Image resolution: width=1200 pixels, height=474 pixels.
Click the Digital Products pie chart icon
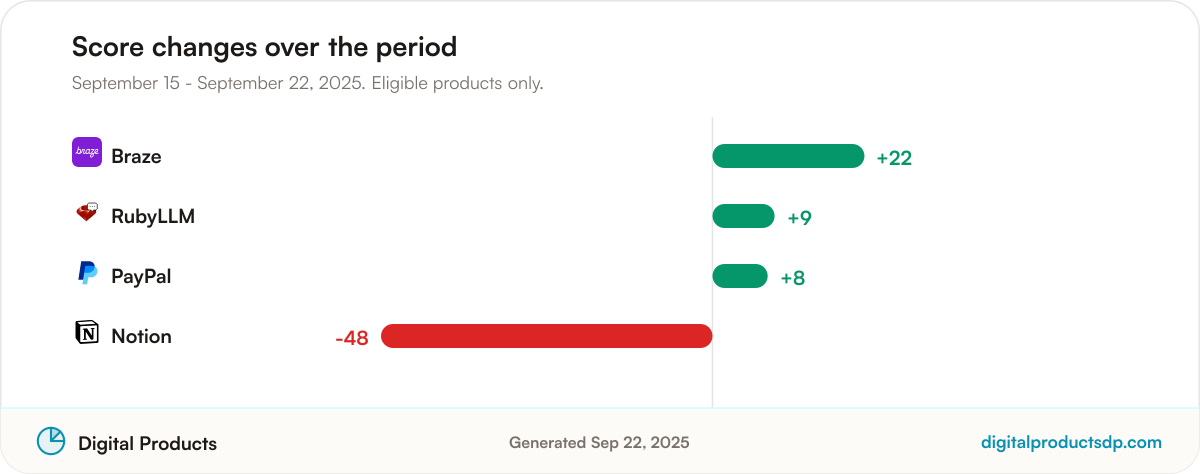click(x=51, y=441)
